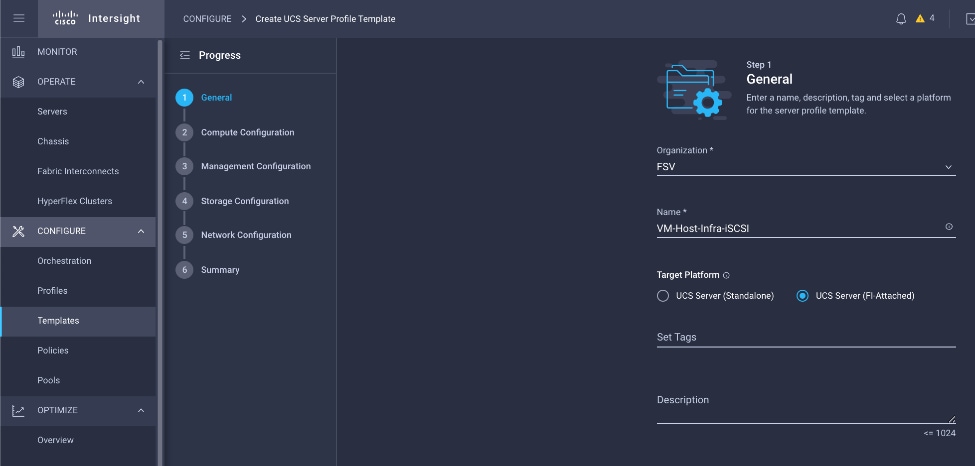This screenshot has width=975, height=466.
Task: Click the Operate cube icon
Action: pyautogui.click(x=18, y=82)
